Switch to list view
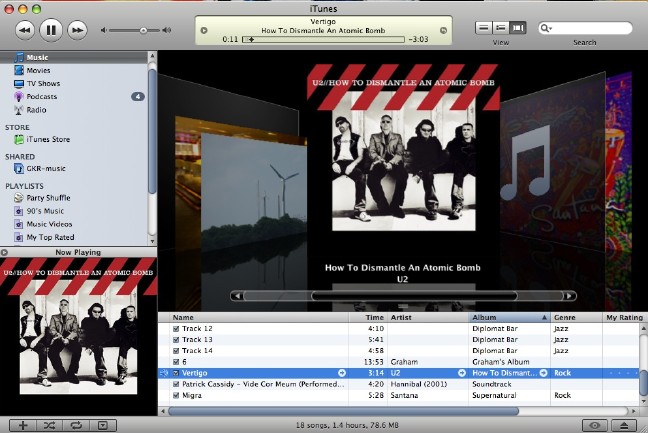 click(484, 28)
